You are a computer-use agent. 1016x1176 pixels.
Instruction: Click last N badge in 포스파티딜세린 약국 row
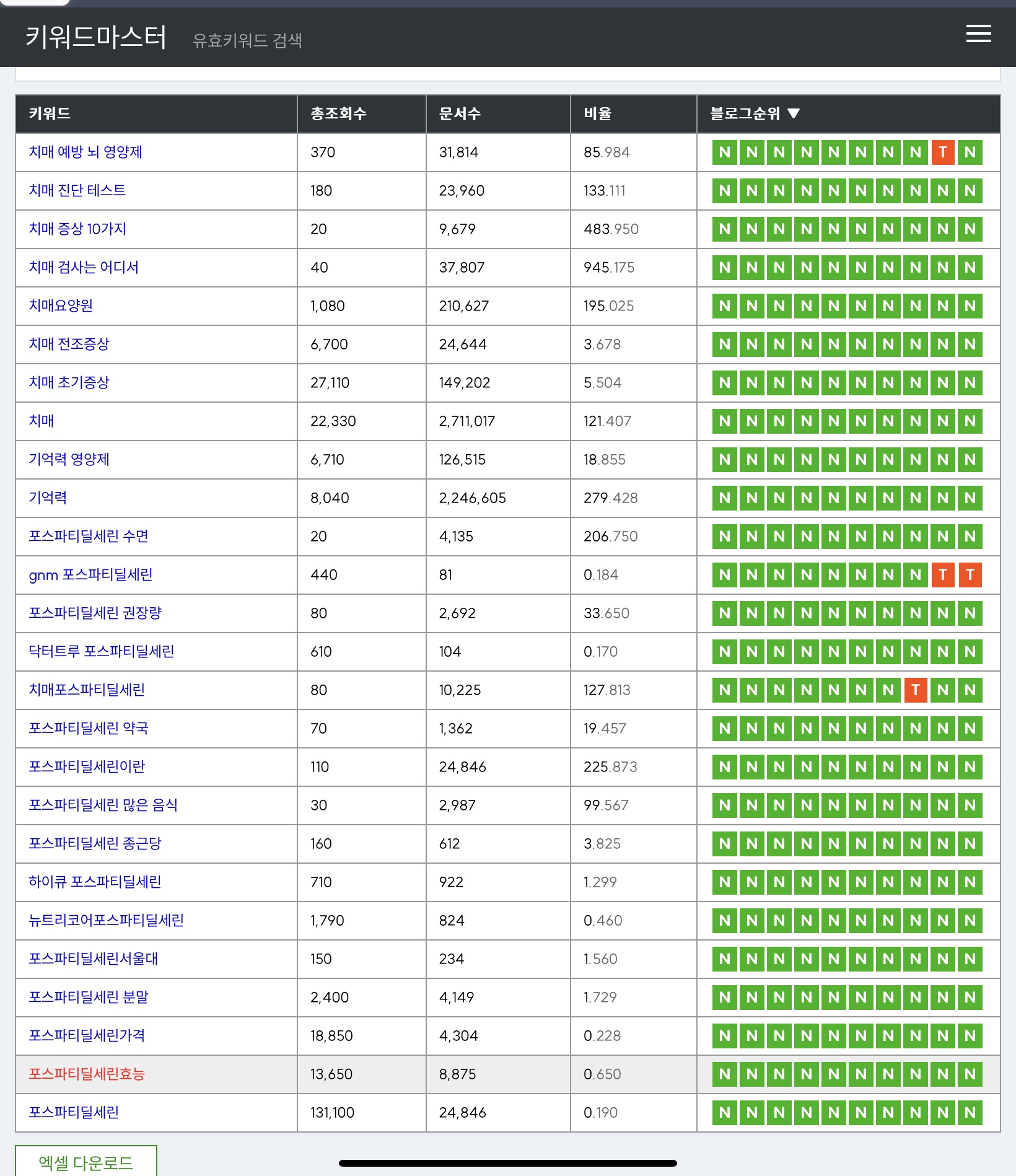pos(970,728)
